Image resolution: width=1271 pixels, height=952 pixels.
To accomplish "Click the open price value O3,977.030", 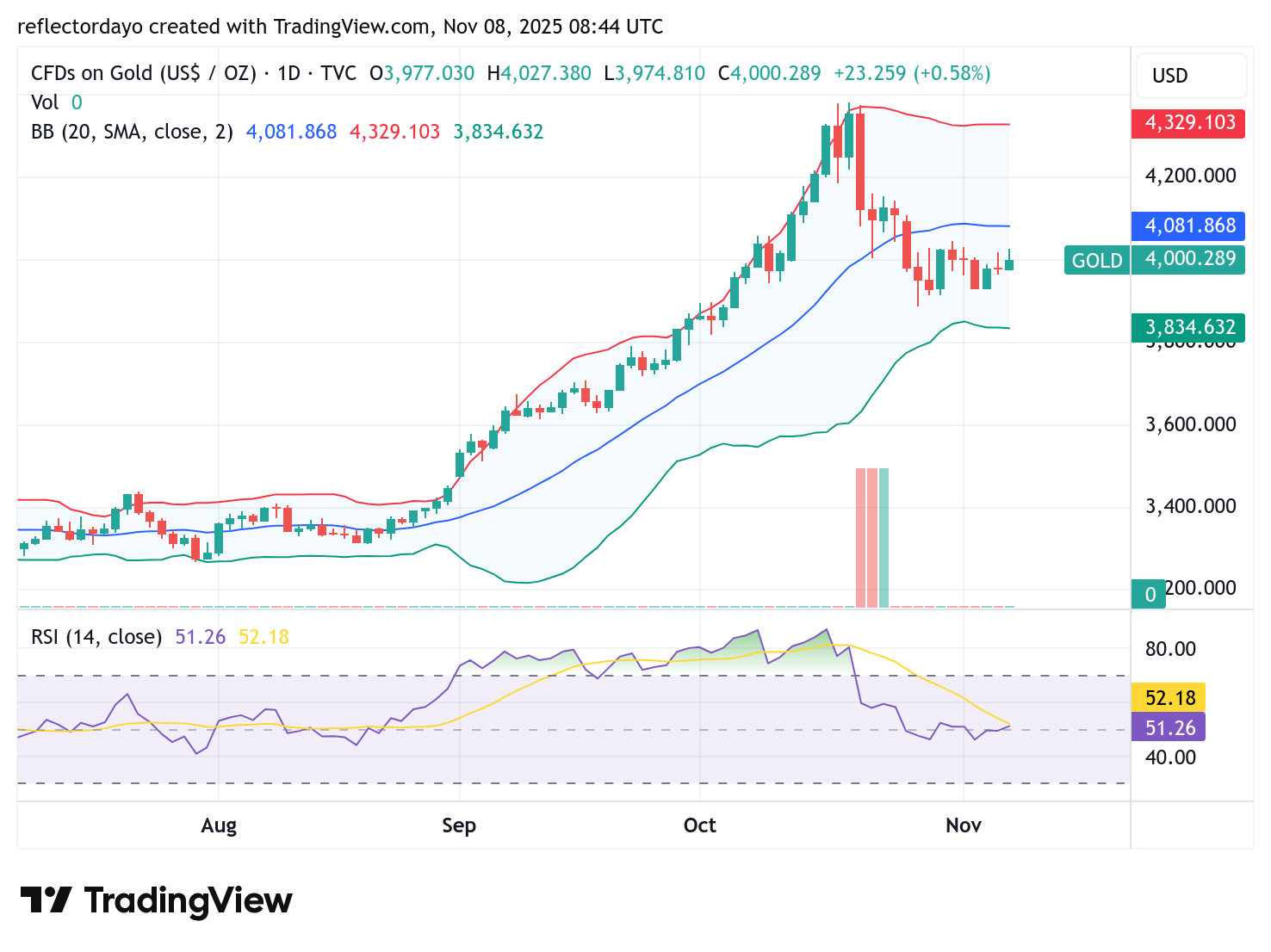I will pos(422,73).
